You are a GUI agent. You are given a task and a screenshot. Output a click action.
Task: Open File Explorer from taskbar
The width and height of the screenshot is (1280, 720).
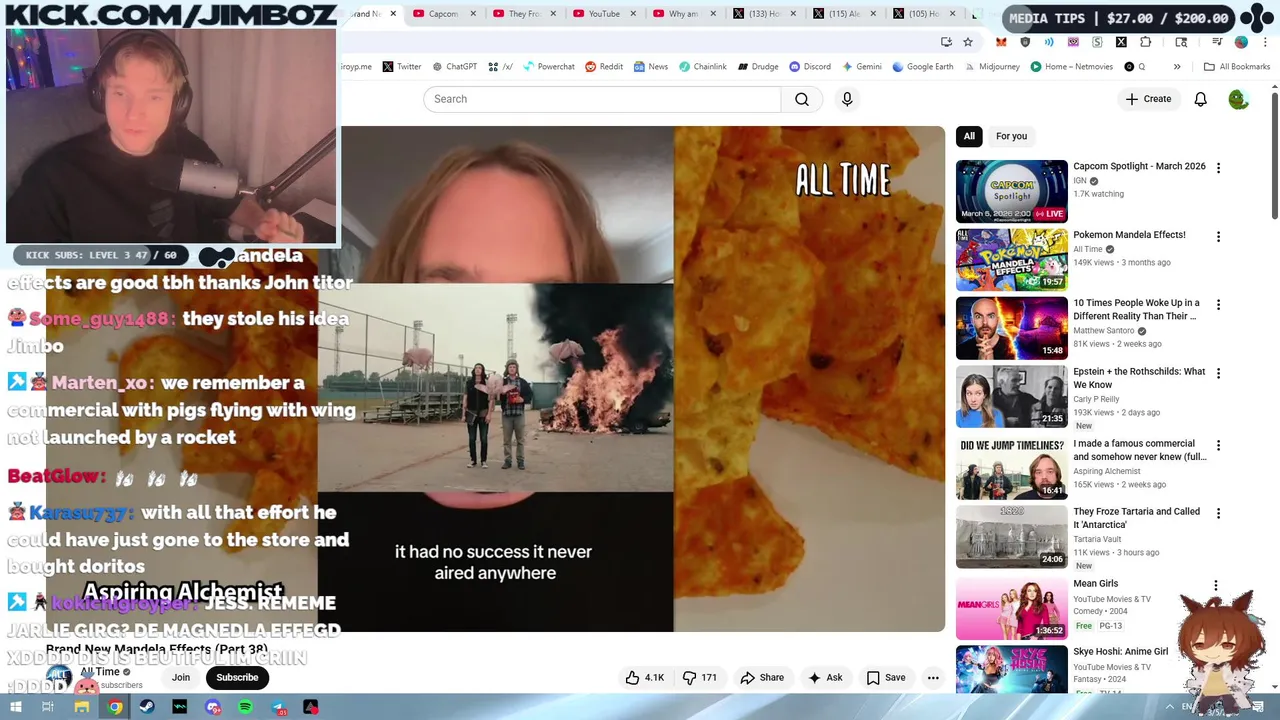82,707
